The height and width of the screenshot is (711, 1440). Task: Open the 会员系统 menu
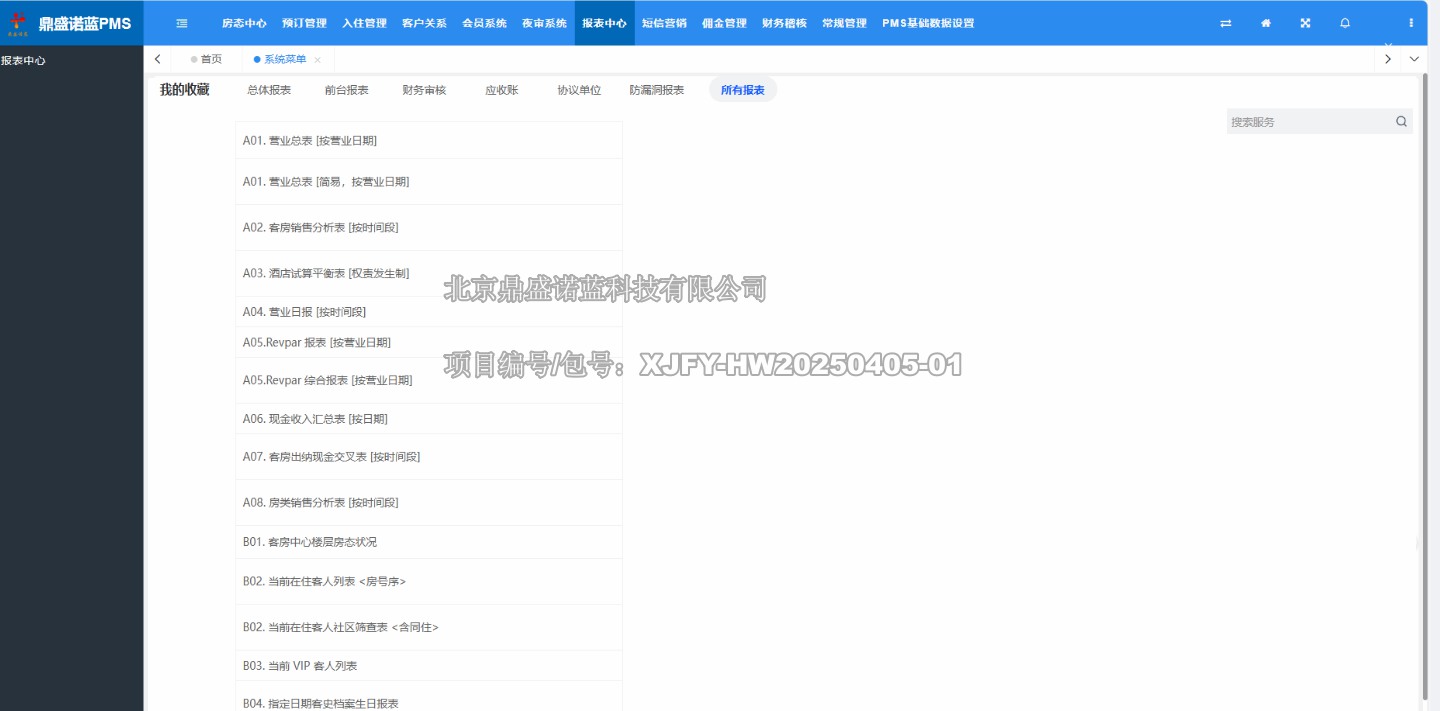[484, 23]
